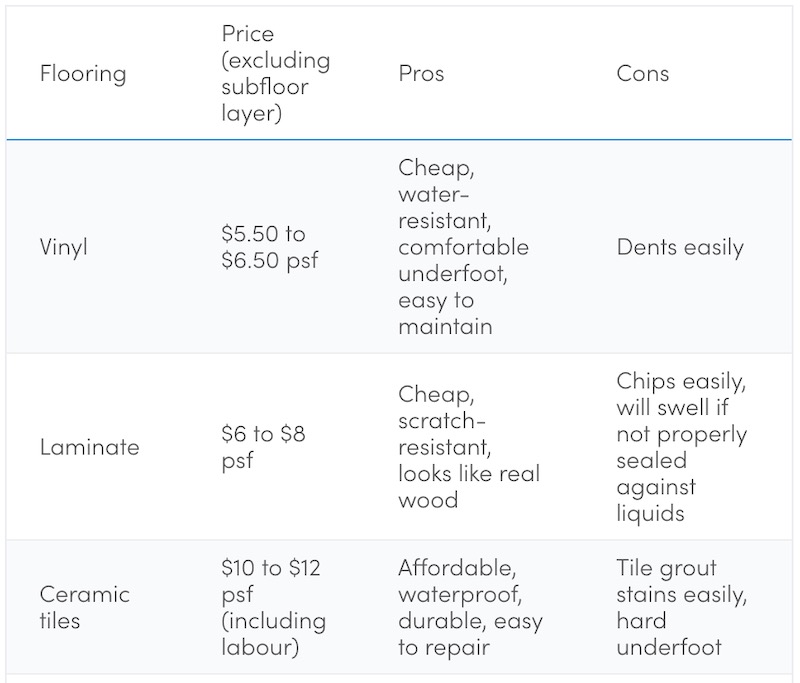This screenshot has width=800, height=683.
Task: Click the $5.50 to $6.50 psf price
Action: 270,247
